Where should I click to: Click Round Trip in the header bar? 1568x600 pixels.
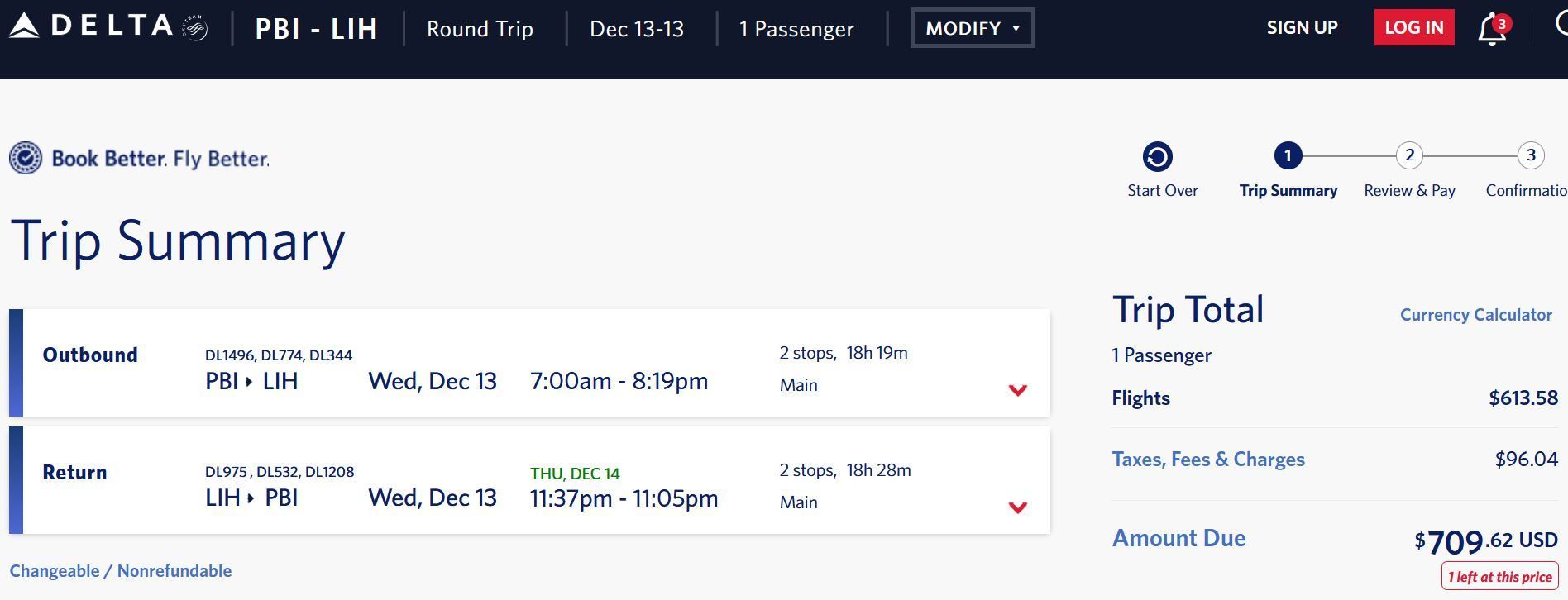480,29
